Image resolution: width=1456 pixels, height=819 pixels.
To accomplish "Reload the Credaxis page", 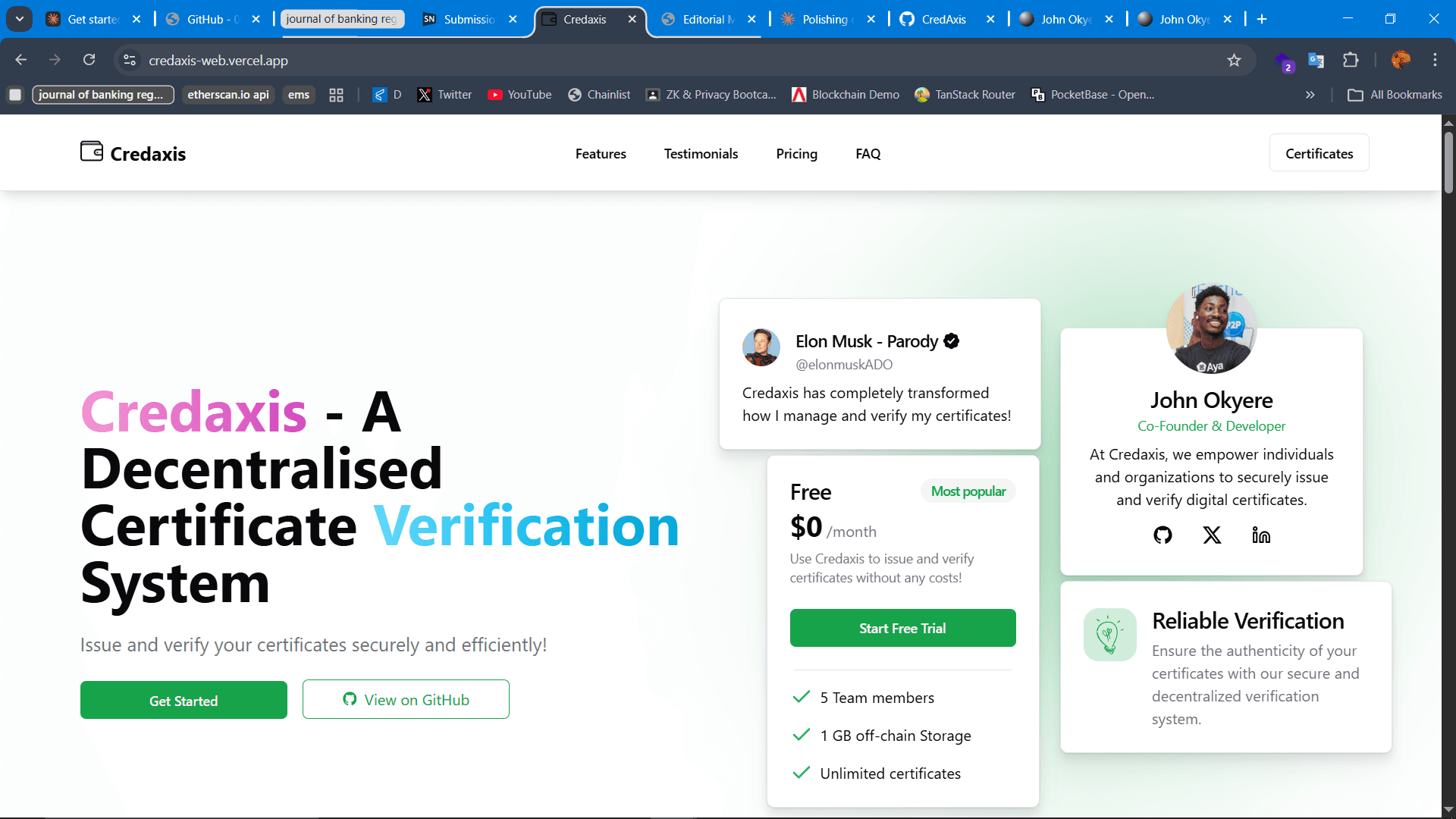I will [x=89, y=60].
